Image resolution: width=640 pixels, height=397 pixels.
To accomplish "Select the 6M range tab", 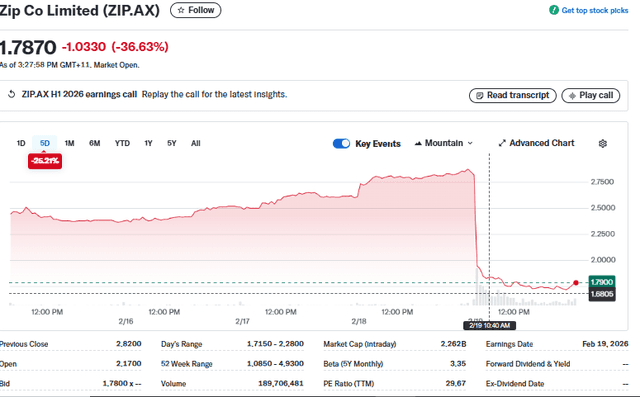I will tap(95, 143).
